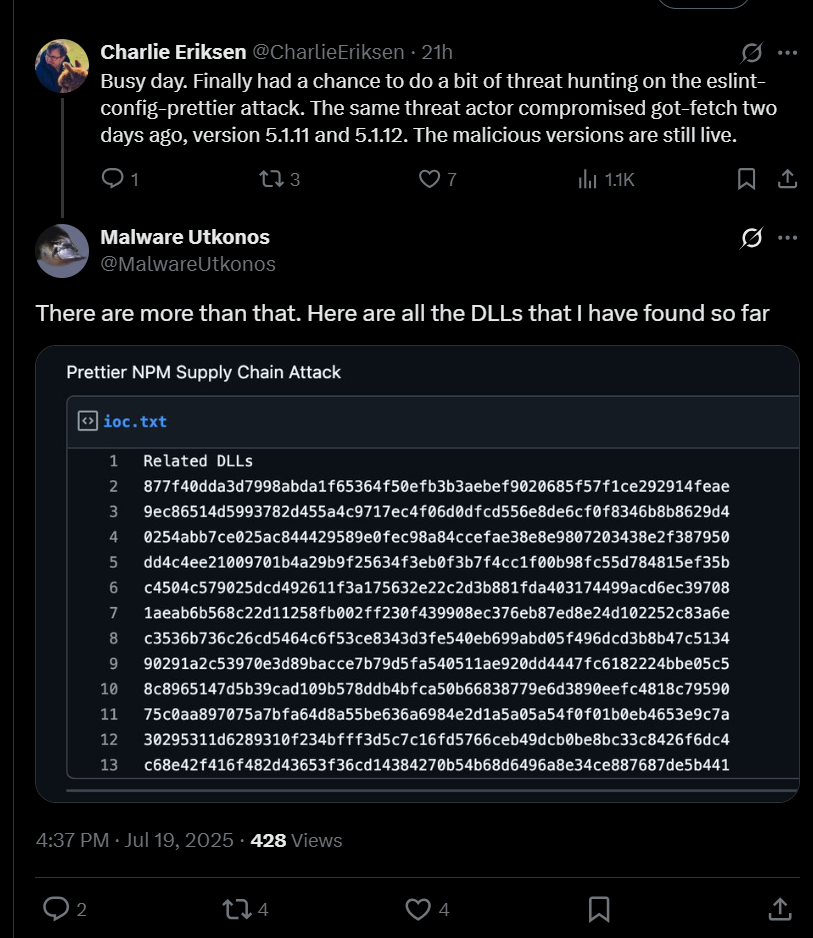Repost the Malware Utkonos reply

point(234,909)
